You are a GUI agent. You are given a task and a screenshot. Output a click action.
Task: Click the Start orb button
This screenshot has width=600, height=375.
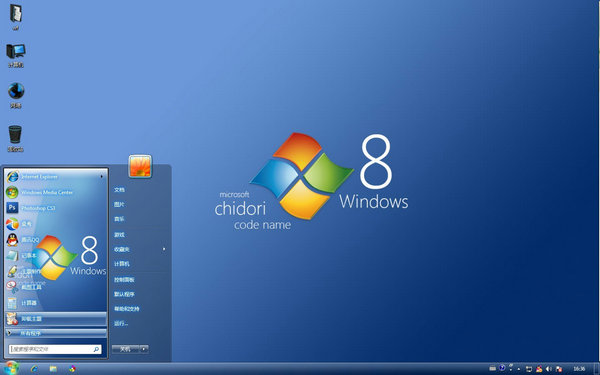tap(11, 368)
